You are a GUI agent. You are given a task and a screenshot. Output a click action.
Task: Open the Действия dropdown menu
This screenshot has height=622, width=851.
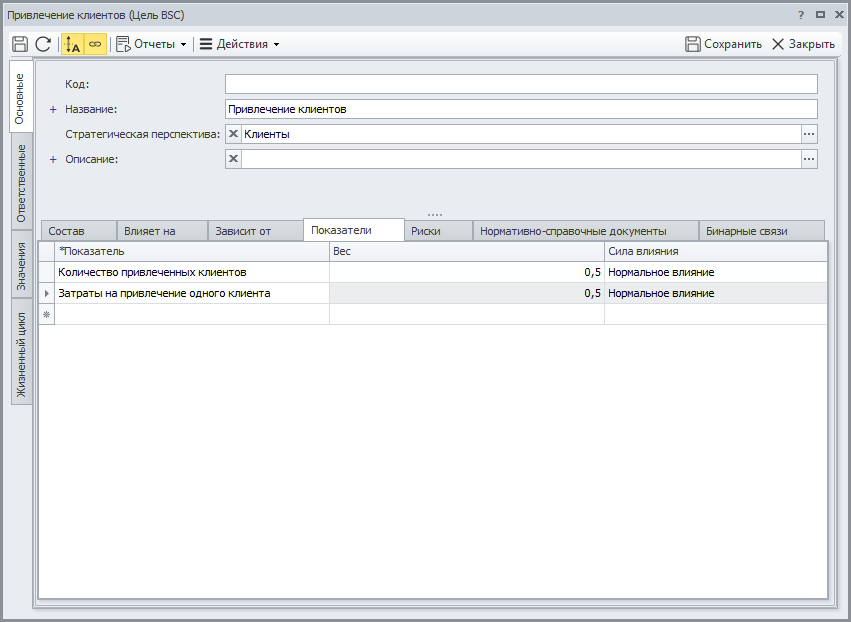239,44
